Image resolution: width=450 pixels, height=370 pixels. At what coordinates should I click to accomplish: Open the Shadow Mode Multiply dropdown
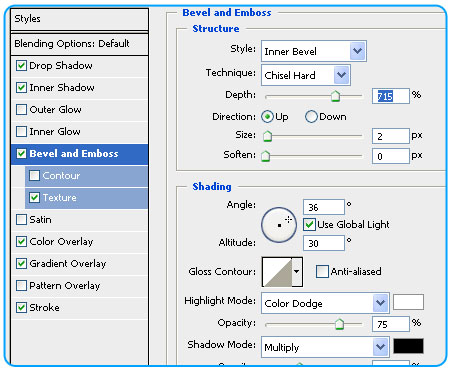pyautogui.click(x=325, y=347)
